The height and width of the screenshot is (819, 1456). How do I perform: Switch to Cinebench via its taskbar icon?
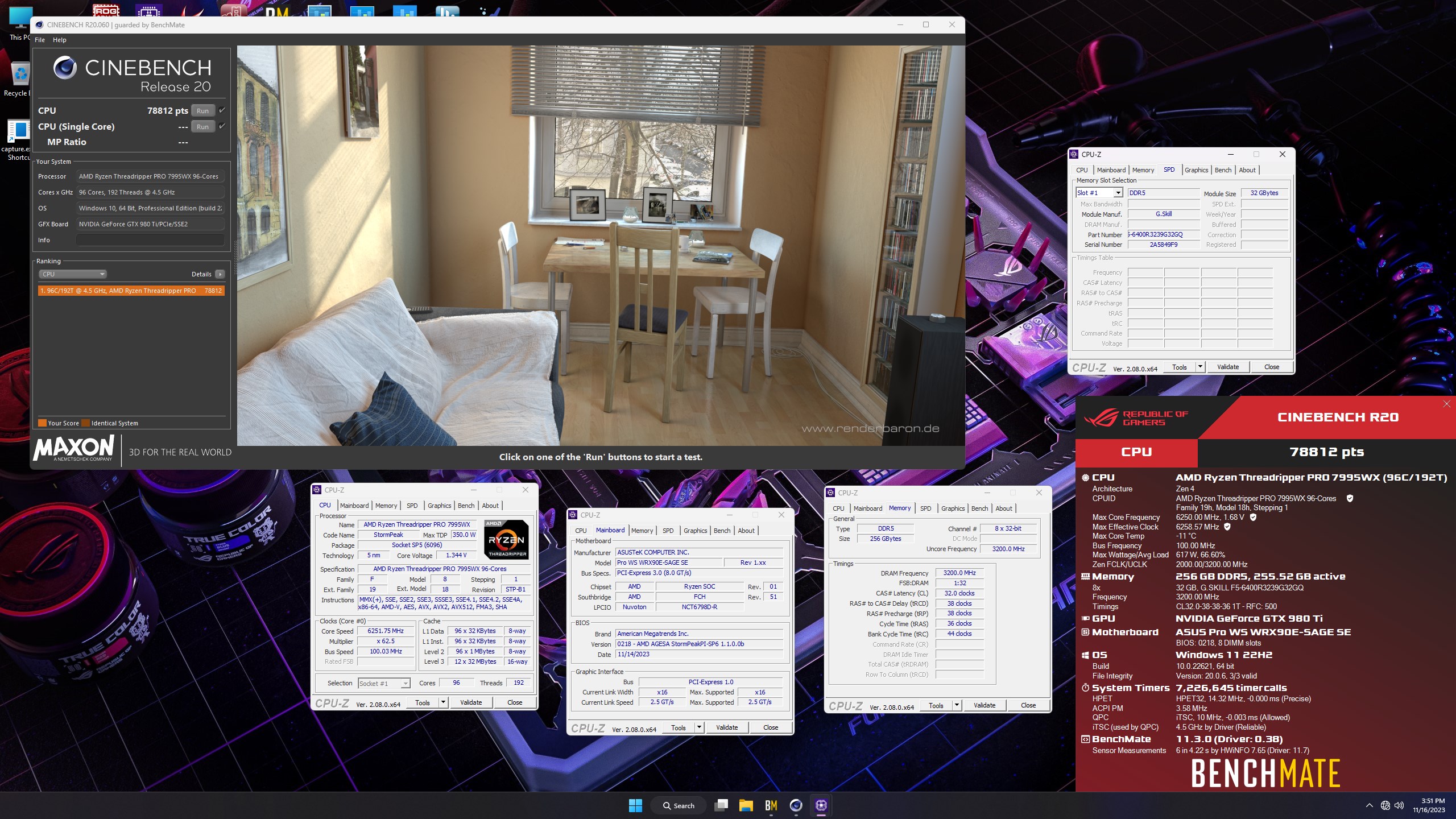(796, 805)
